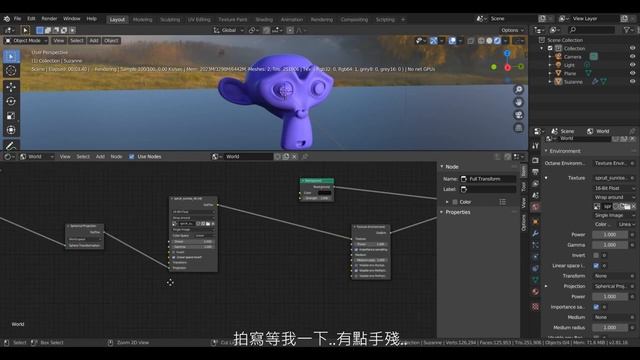Toggle Collection exclude checkbox in outliner
Viewport: 640px width, 360px height.
click(x=550, y=48)
